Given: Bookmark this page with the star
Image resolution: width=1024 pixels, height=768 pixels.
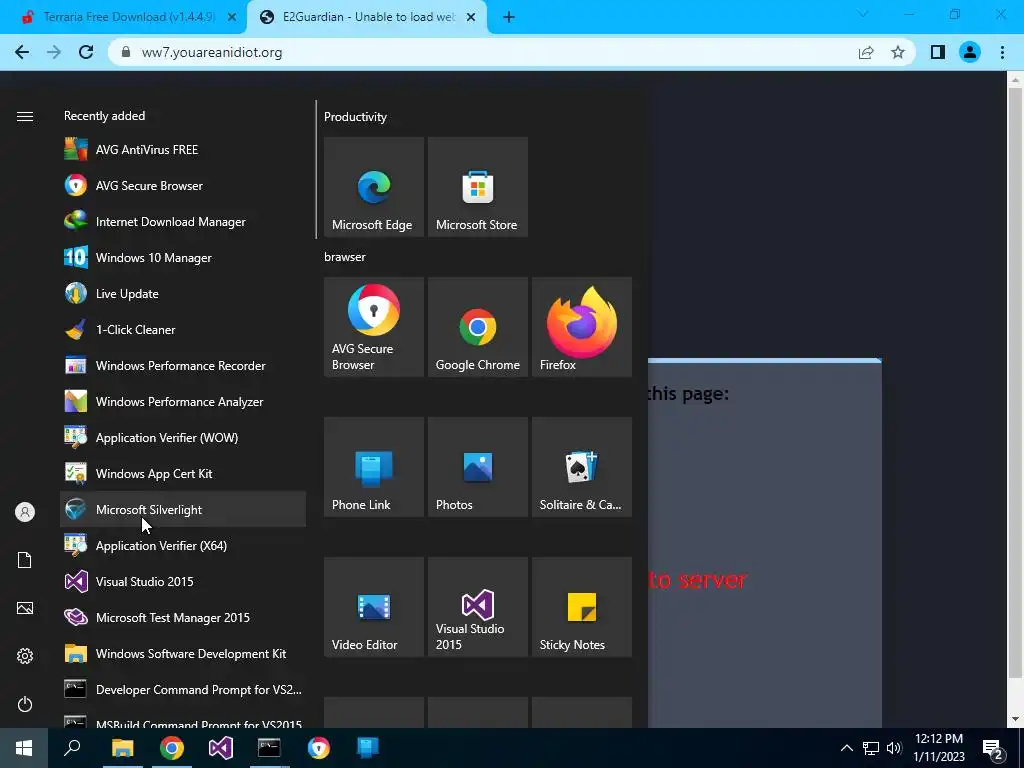Looking at the screenshot, I should point(898,52).
